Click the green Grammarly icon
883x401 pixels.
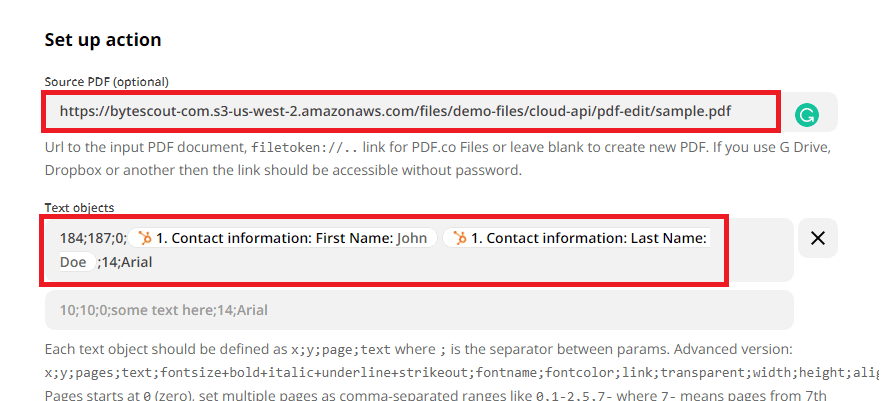tap(806, 113)
